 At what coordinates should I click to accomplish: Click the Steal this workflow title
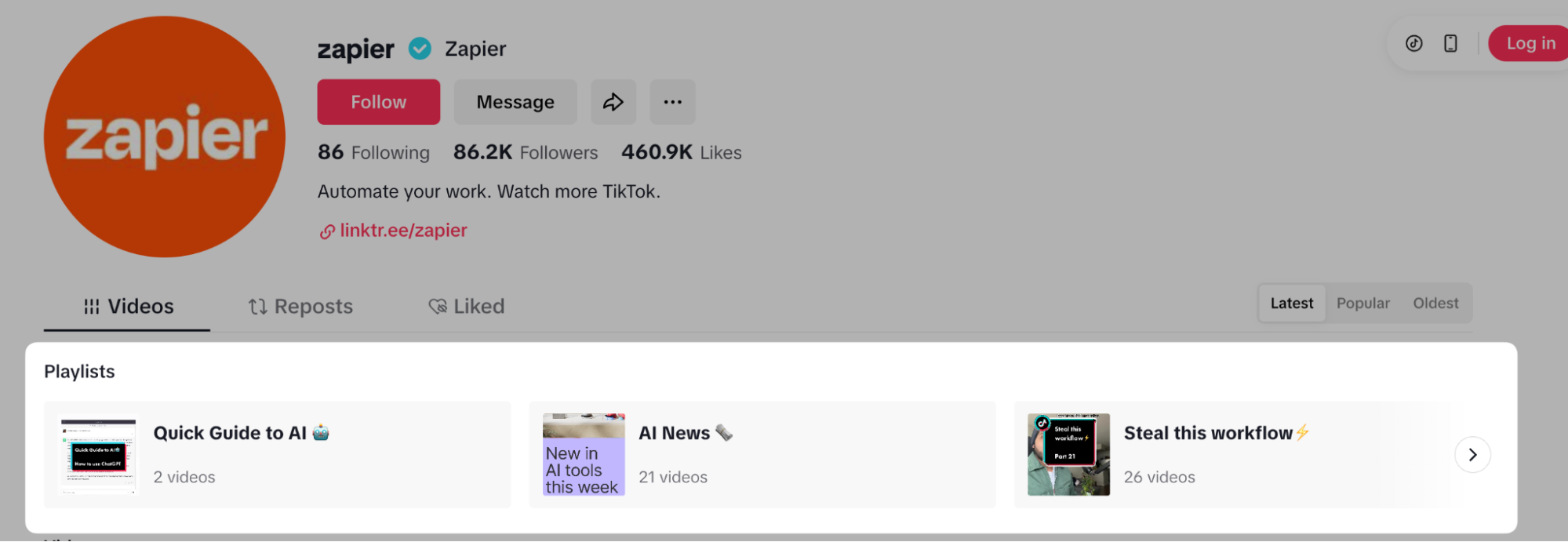tap(1217, 433)
